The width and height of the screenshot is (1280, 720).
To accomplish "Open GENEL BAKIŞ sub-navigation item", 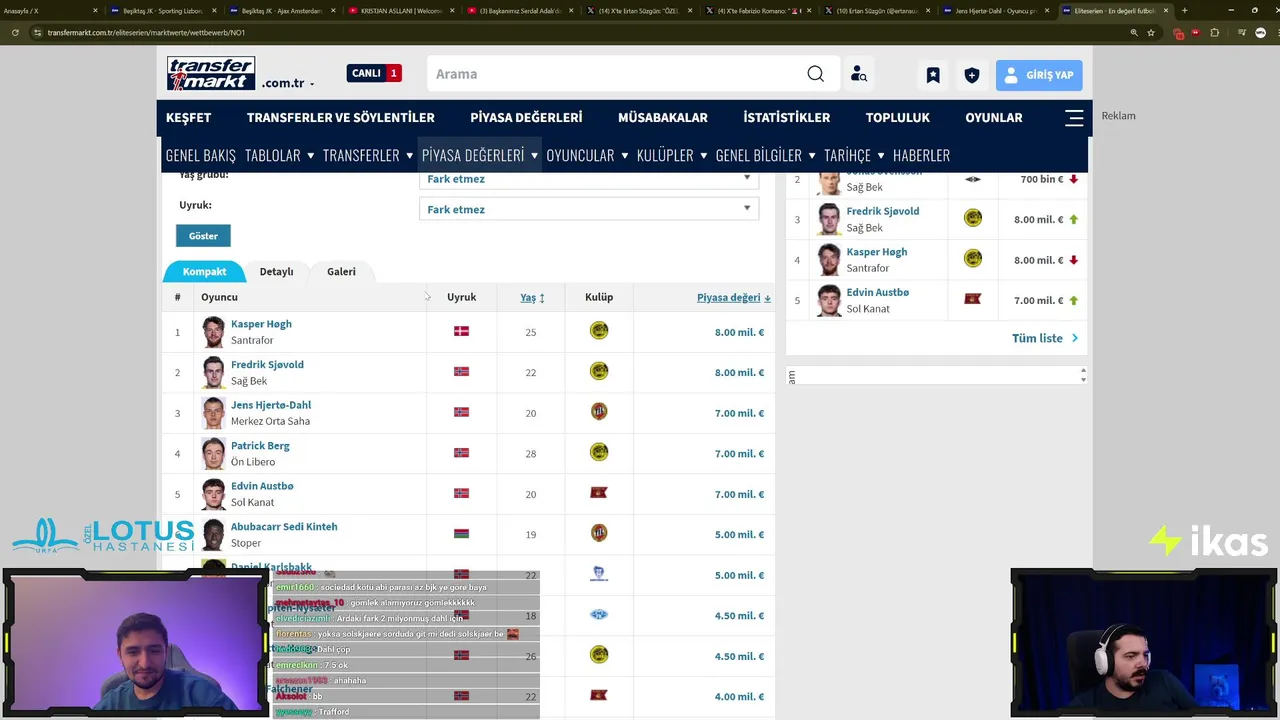I will (201, 155).
